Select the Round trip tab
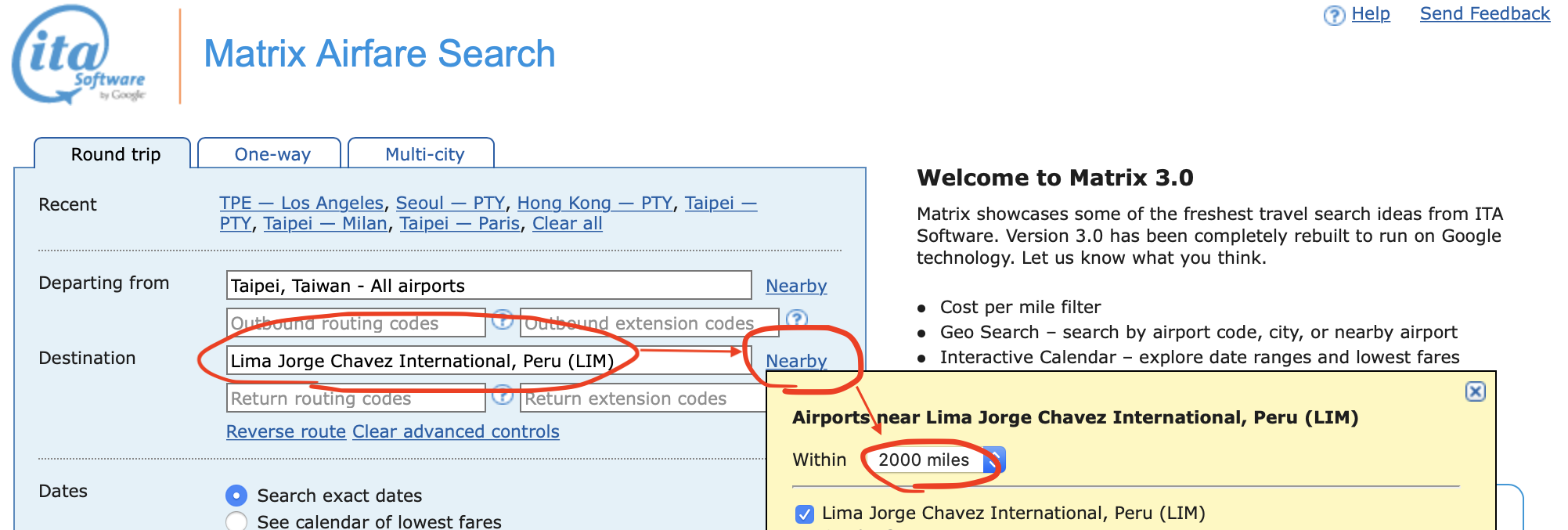 point(116,154)
